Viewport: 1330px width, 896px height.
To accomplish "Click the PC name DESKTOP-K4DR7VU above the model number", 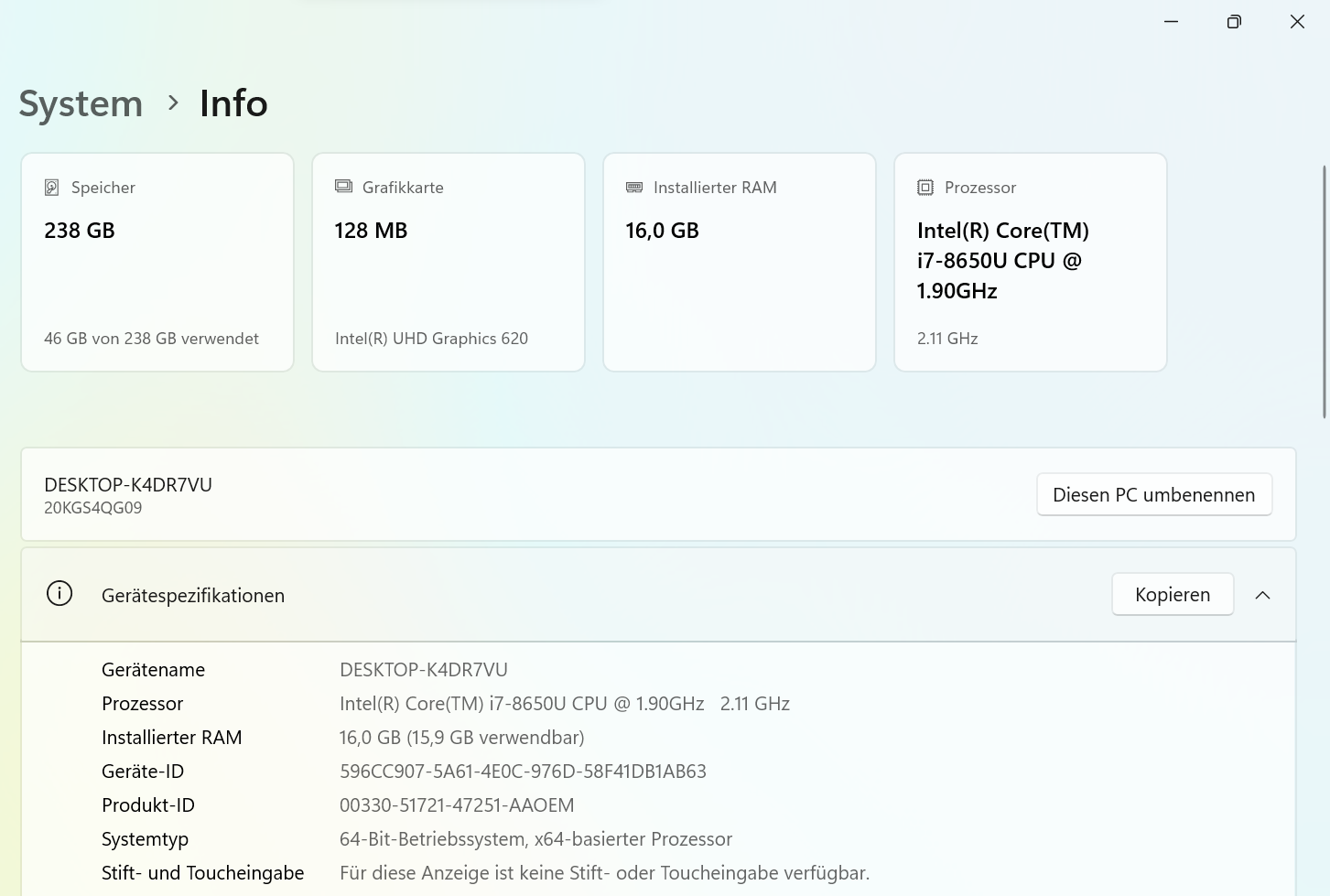I will click(x=128, y=485).
